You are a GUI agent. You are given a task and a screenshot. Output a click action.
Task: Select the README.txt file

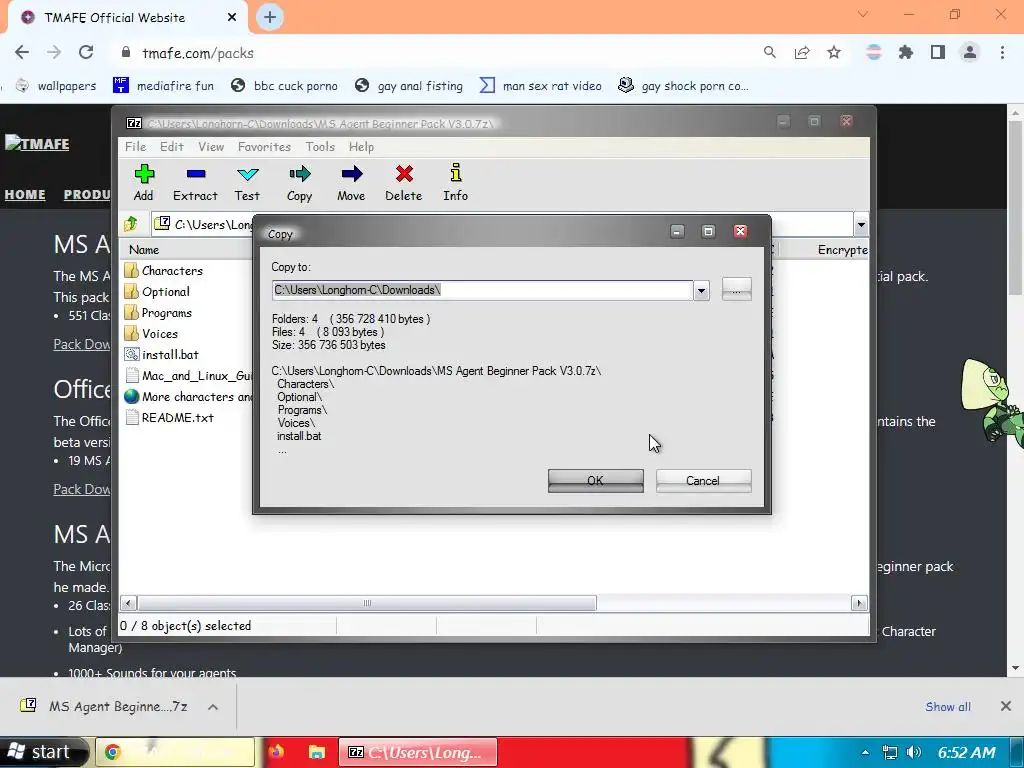[169, 417]
